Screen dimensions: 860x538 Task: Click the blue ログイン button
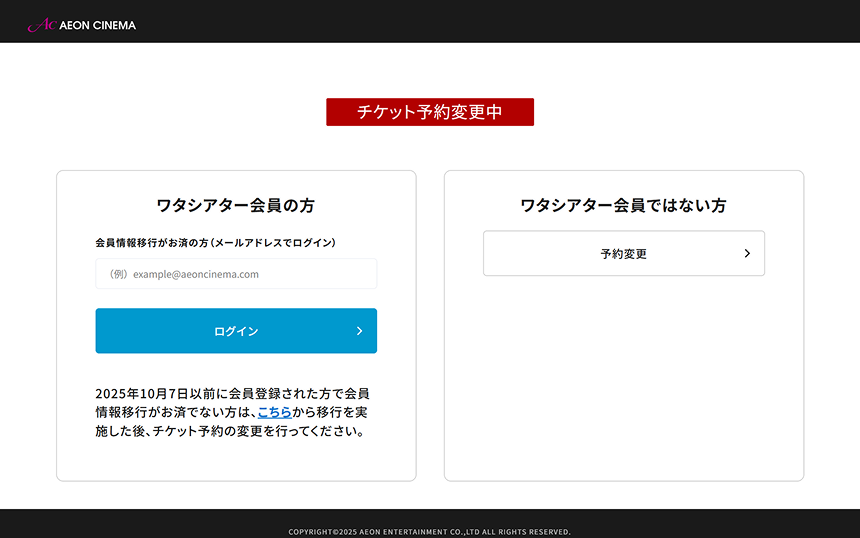tap(236, 331)
